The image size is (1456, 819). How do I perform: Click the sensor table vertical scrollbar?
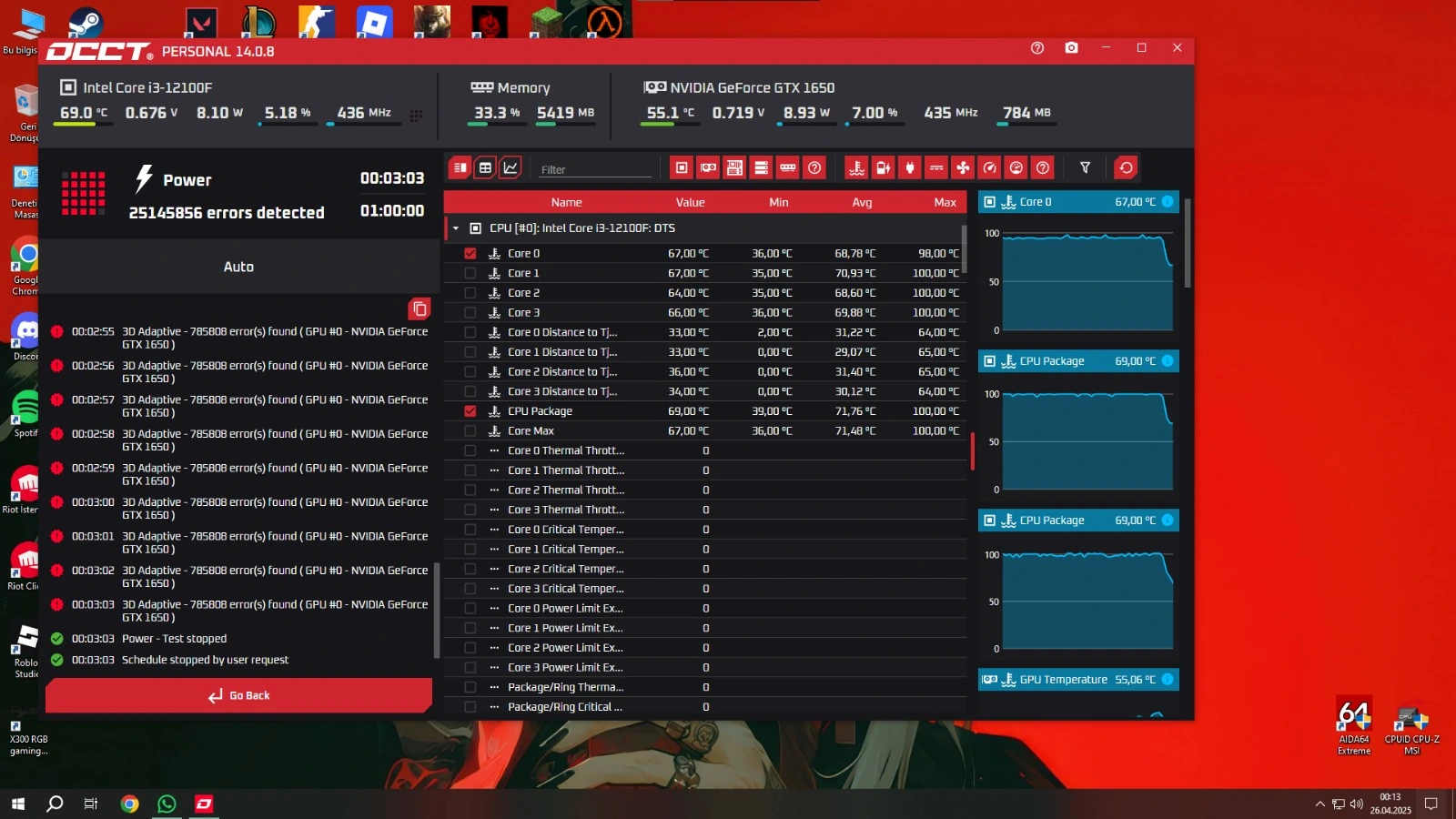coord(965,249)
